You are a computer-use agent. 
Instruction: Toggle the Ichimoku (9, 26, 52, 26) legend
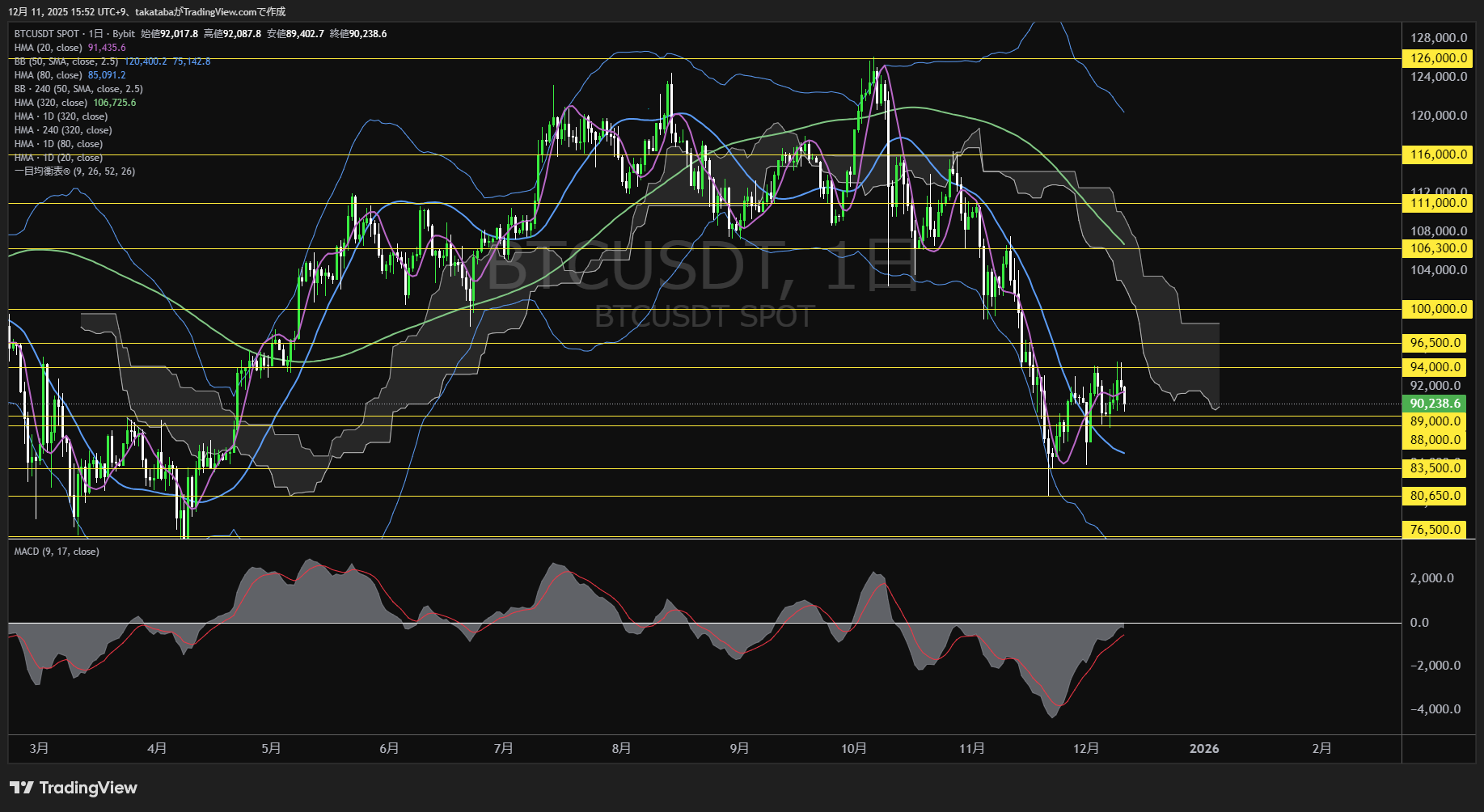point(74,171)
